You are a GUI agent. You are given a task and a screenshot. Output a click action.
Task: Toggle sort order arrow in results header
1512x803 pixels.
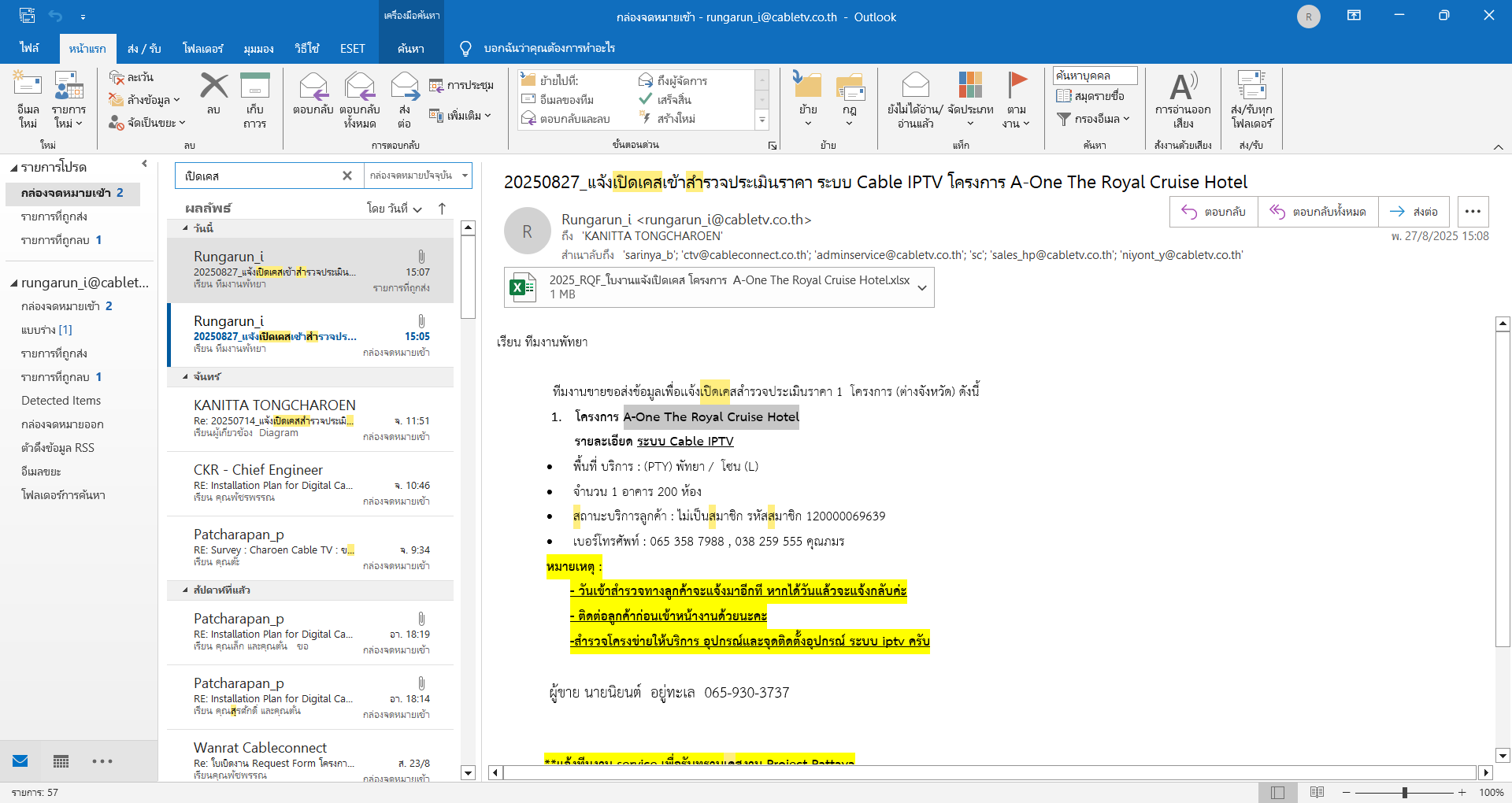pyautogui.click(x=442, y=209)
